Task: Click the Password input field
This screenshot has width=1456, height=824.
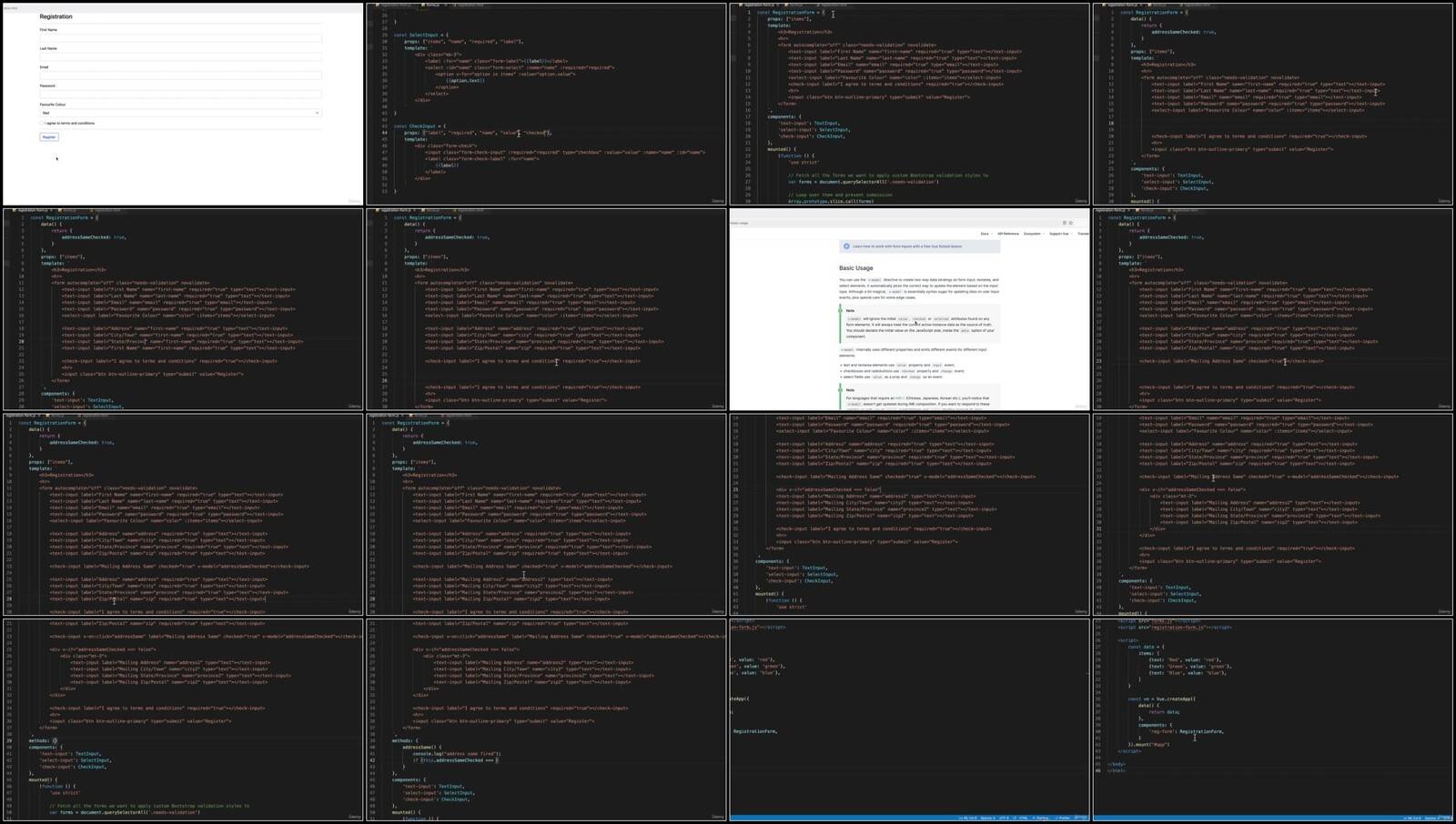Action: point(180,94)
